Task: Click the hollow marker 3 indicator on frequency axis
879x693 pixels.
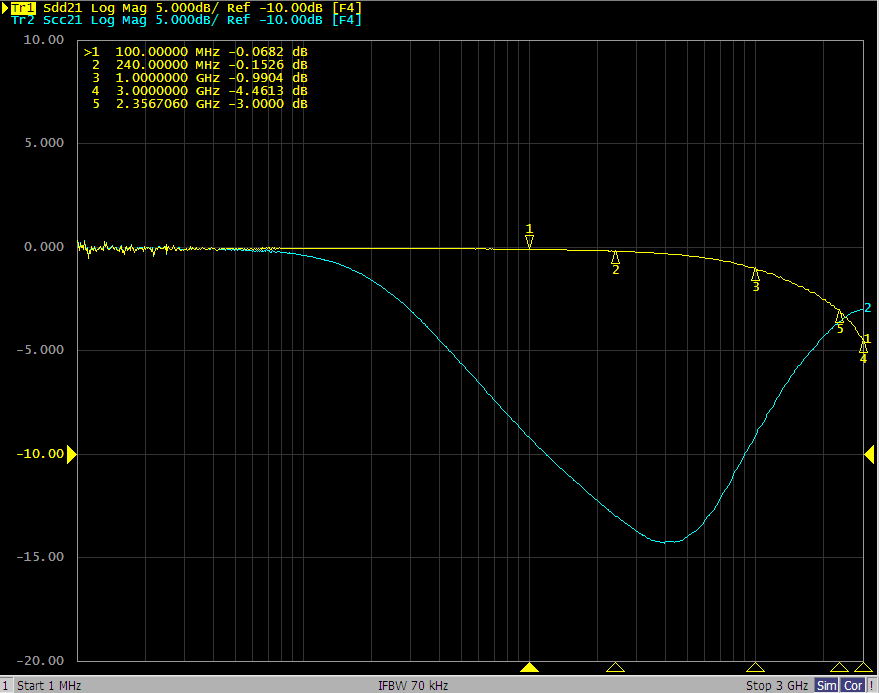Action: (756, 667)
